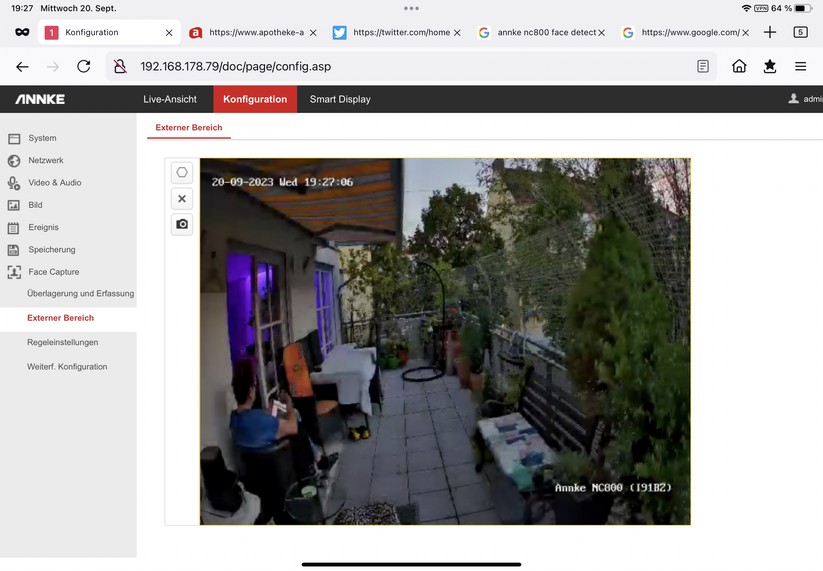Open the Smart Display tab
Viewport: 823px width, 571px height.
(340, 99)
